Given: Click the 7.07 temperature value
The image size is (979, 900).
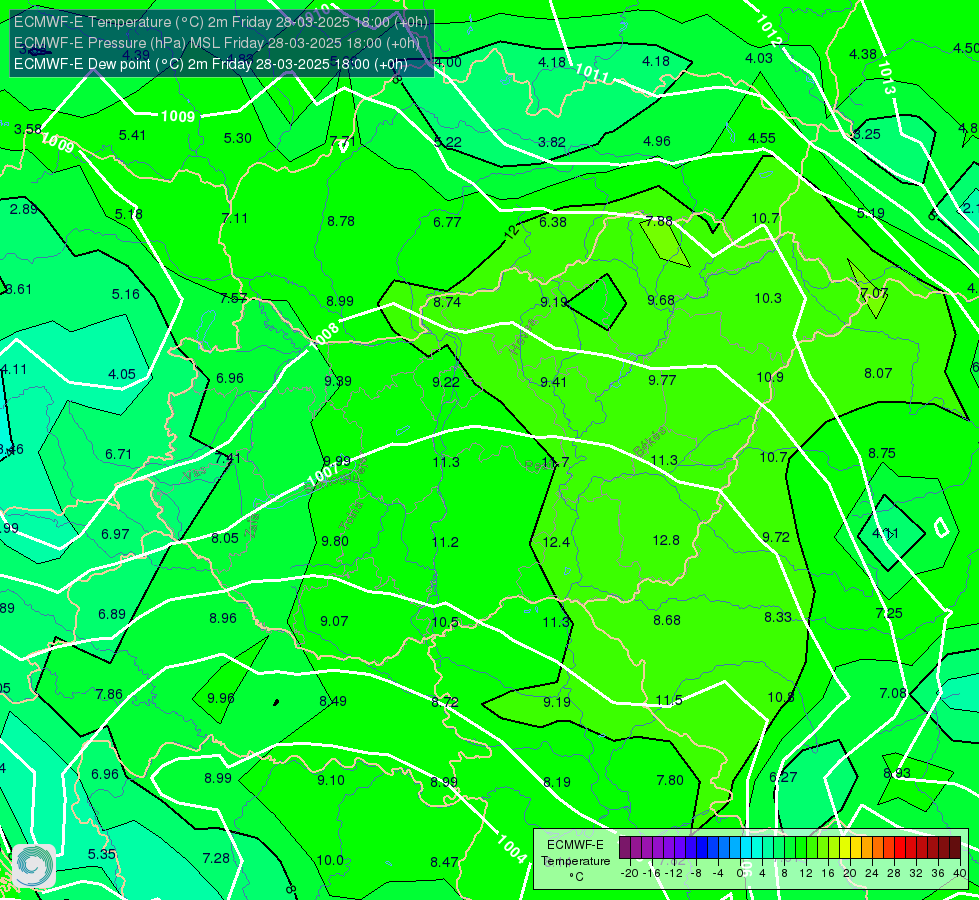Looking at the screenshot, I should [x=874, y=293].
